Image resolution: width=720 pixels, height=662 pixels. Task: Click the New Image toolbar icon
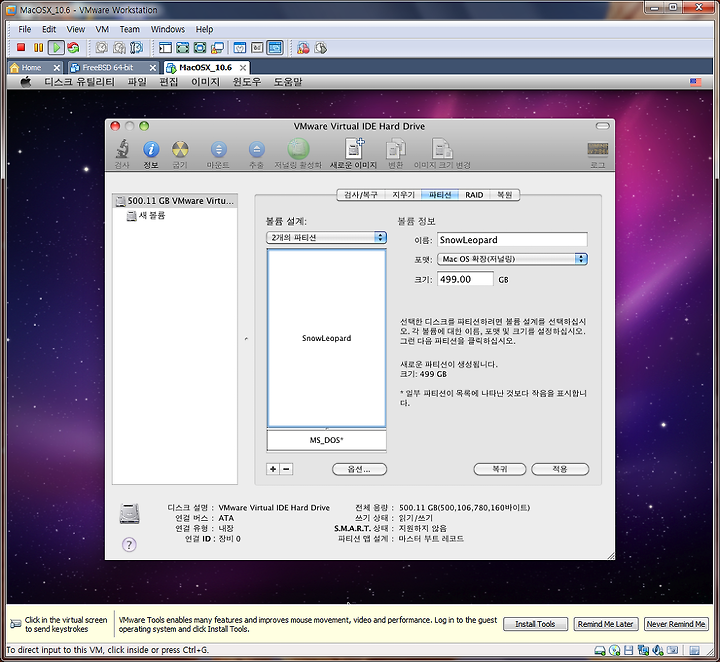(354, 148)
